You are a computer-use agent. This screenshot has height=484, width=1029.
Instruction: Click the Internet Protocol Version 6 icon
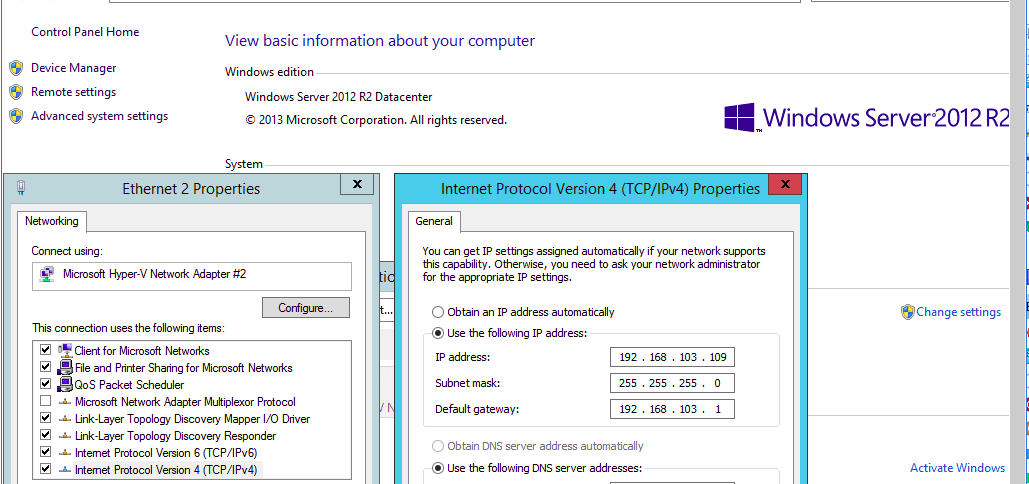tap(65, 453)
